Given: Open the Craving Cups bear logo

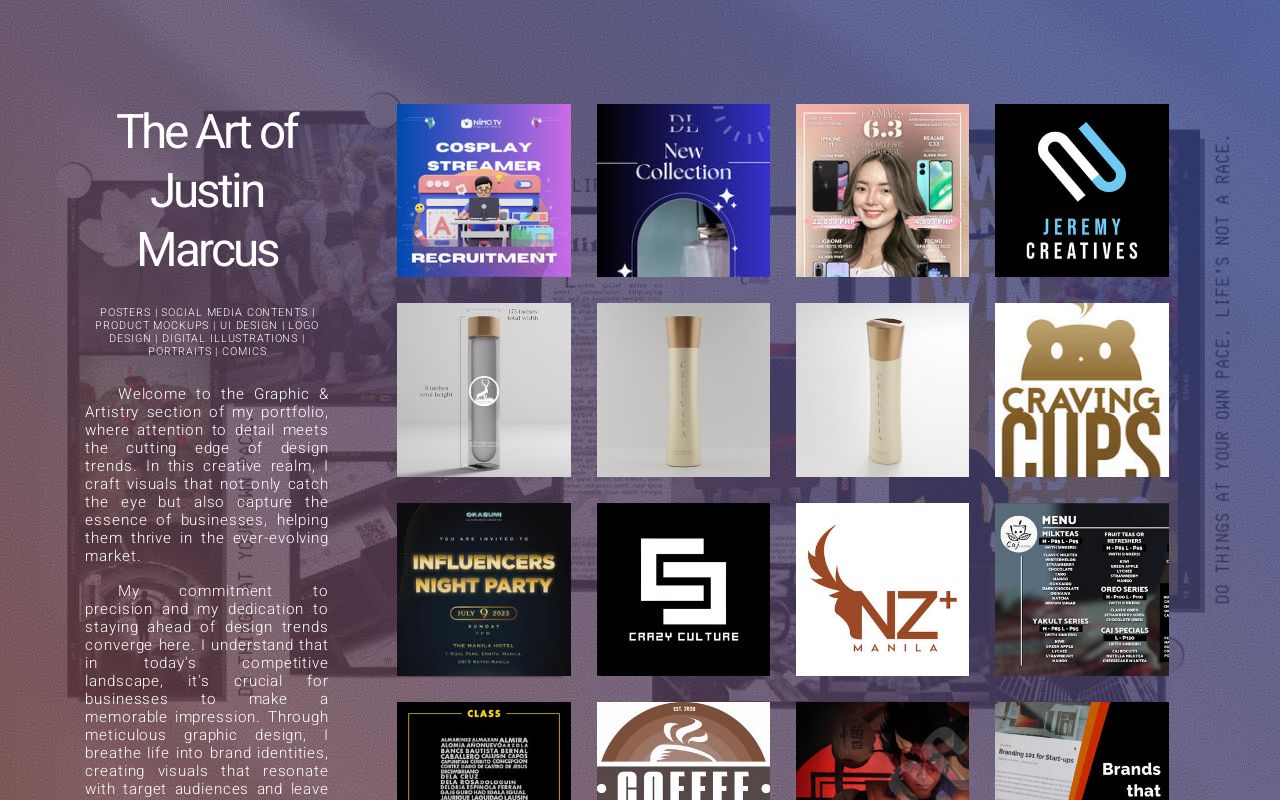Looking at the screenshot, I should [1081, 390].
